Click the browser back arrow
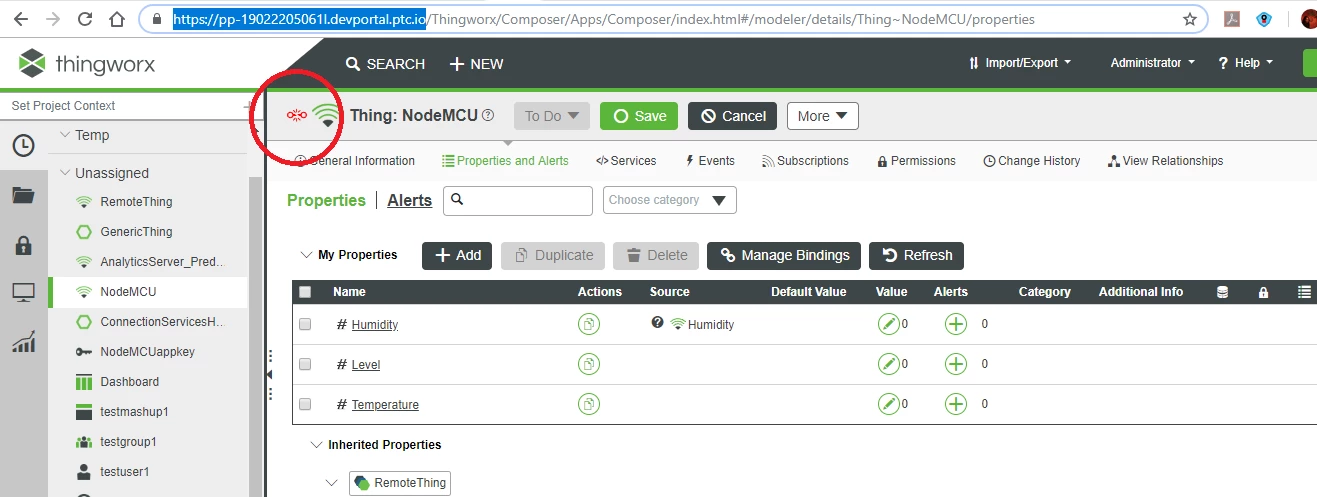 coord(22,19)
